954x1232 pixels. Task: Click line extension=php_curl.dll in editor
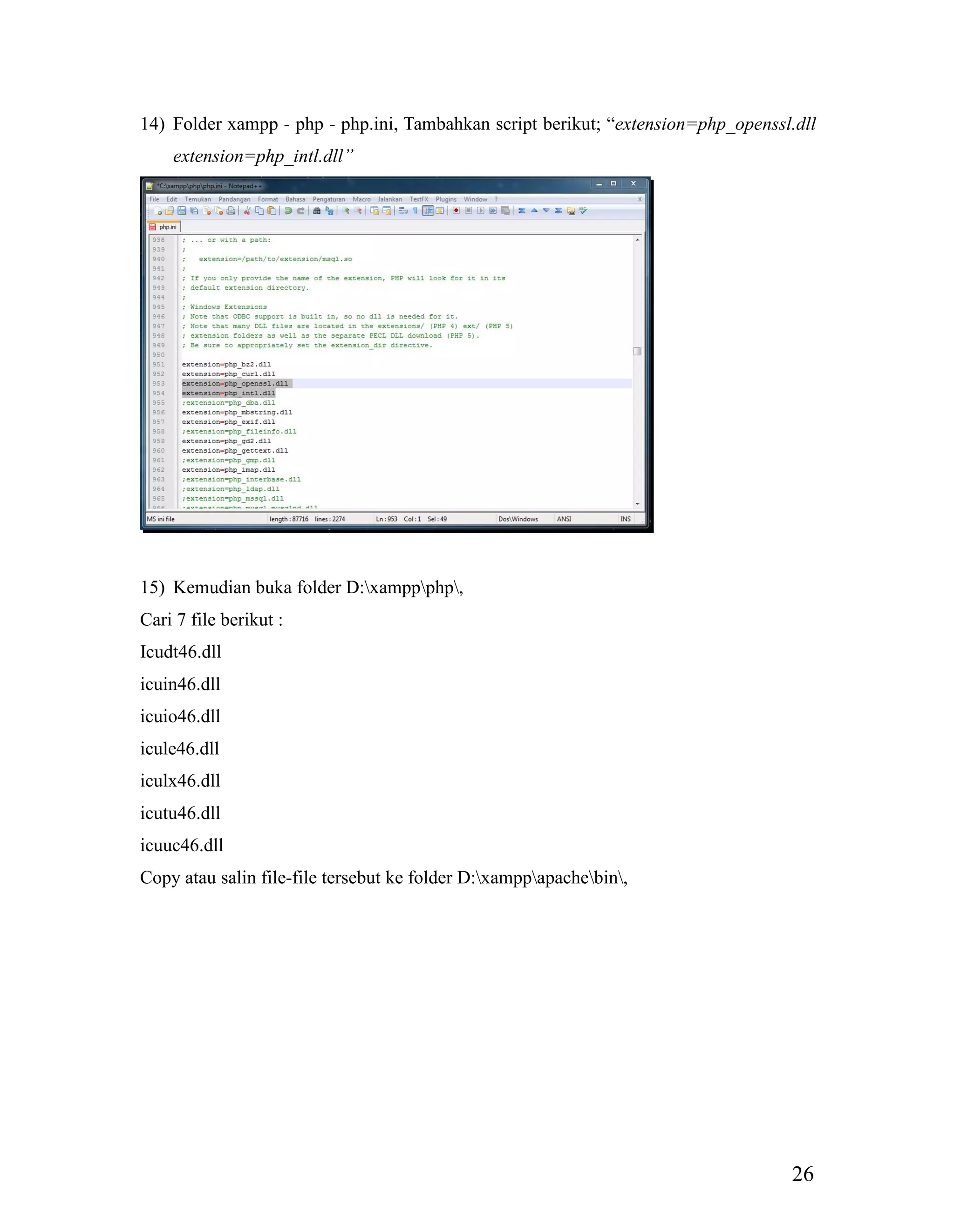coord(229,374)
